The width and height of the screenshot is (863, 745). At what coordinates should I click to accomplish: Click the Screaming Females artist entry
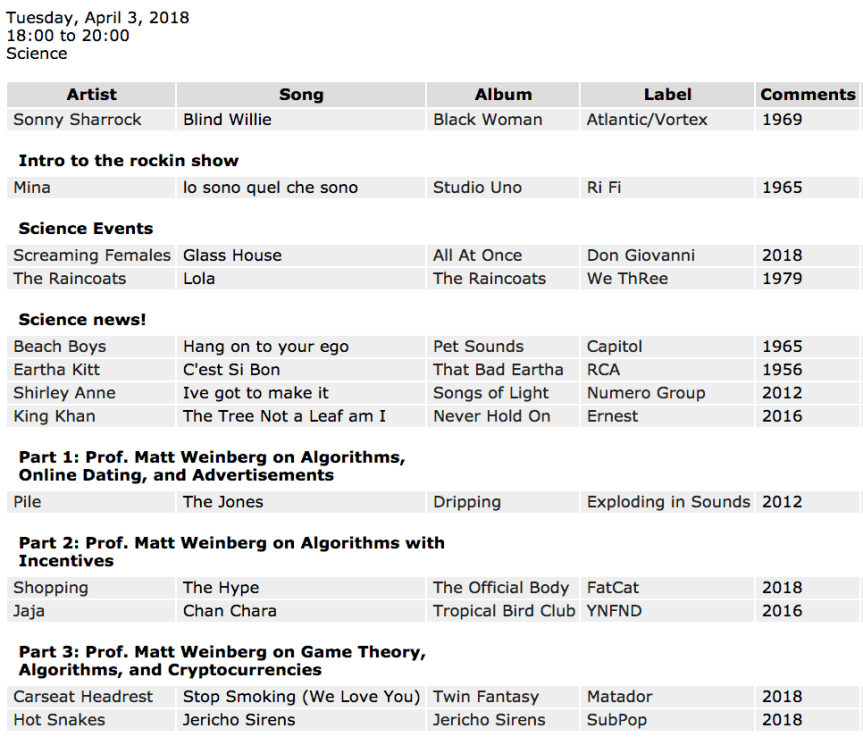tap(92, 255)
